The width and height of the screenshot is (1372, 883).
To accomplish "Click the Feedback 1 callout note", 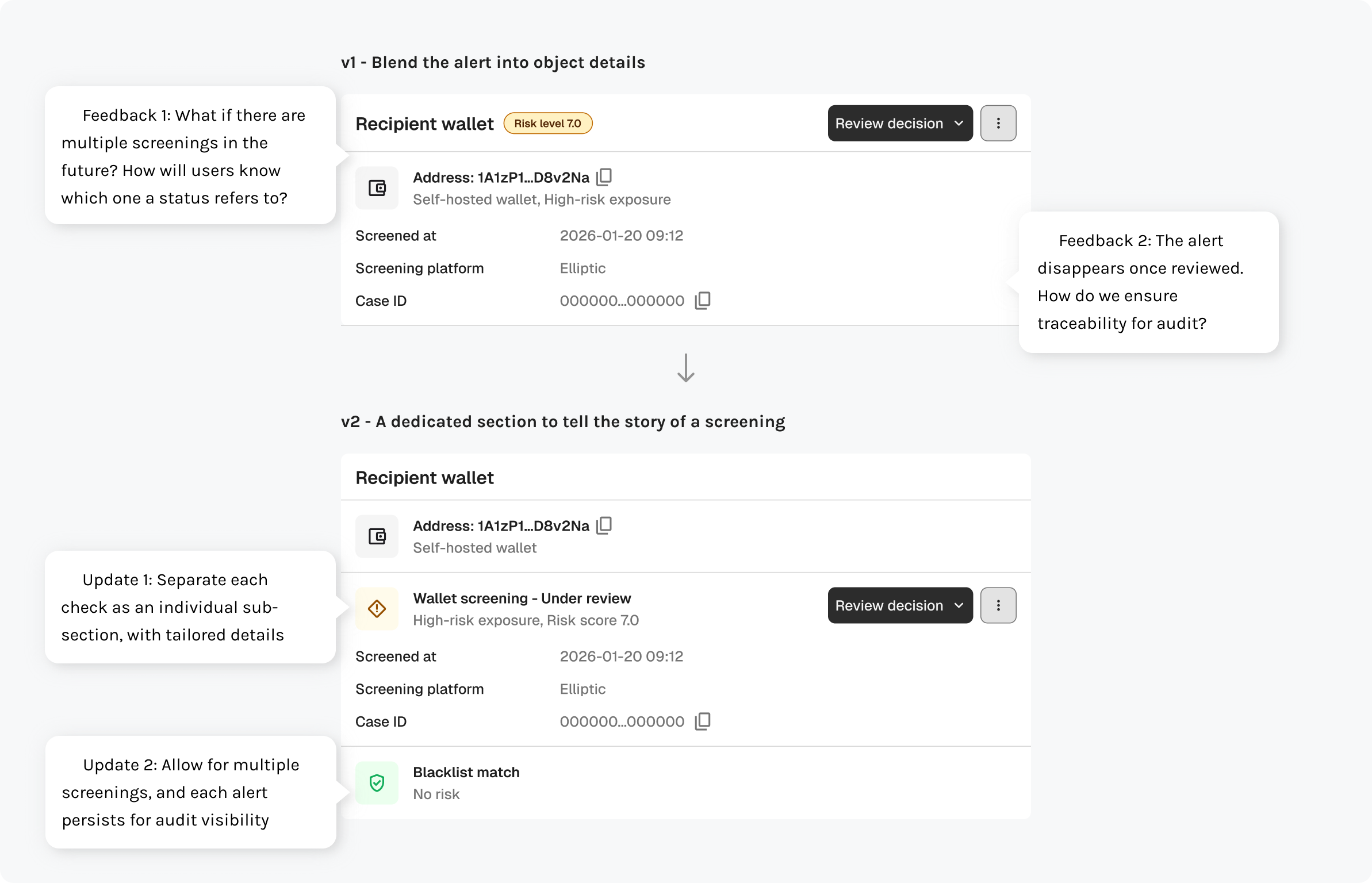I will tap(190, 156).
